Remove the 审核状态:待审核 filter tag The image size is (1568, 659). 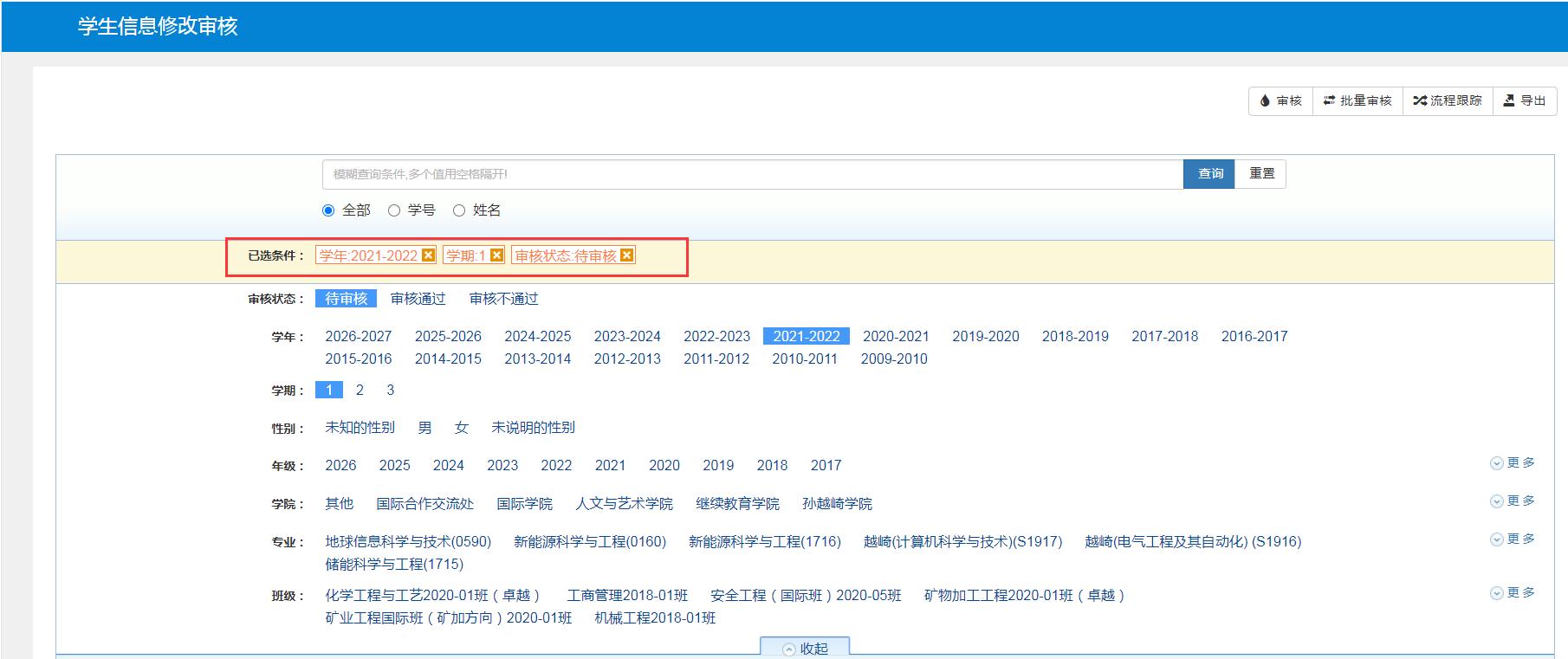point(627,255)
